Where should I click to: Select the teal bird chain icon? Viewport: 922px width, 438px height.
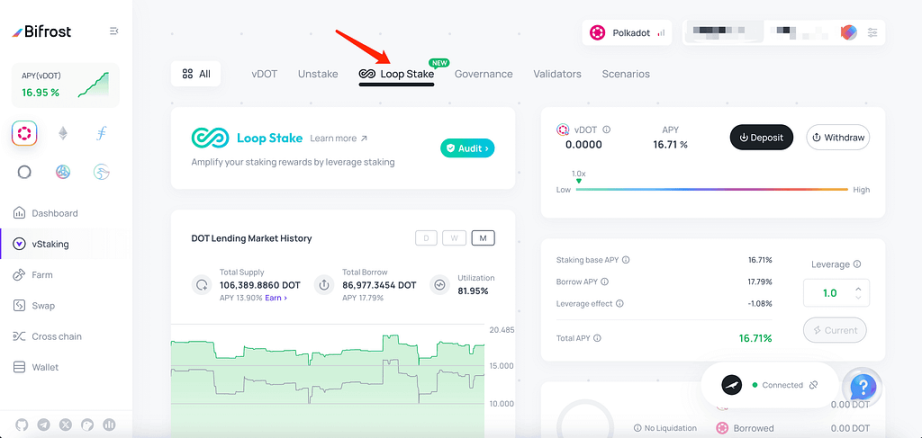(102, 172)
